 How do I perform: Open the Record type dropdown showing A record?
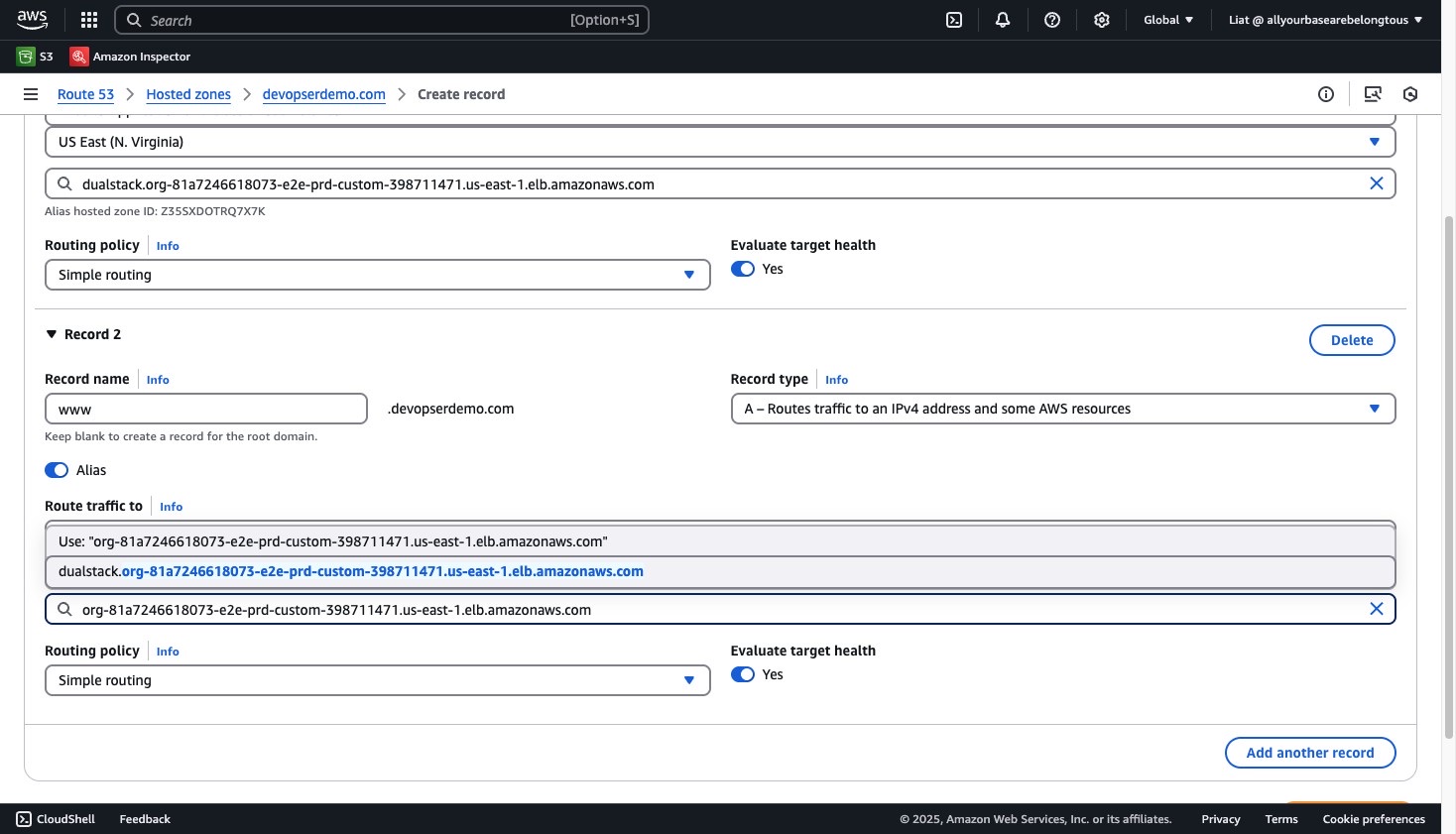[x=1063, y=409]
